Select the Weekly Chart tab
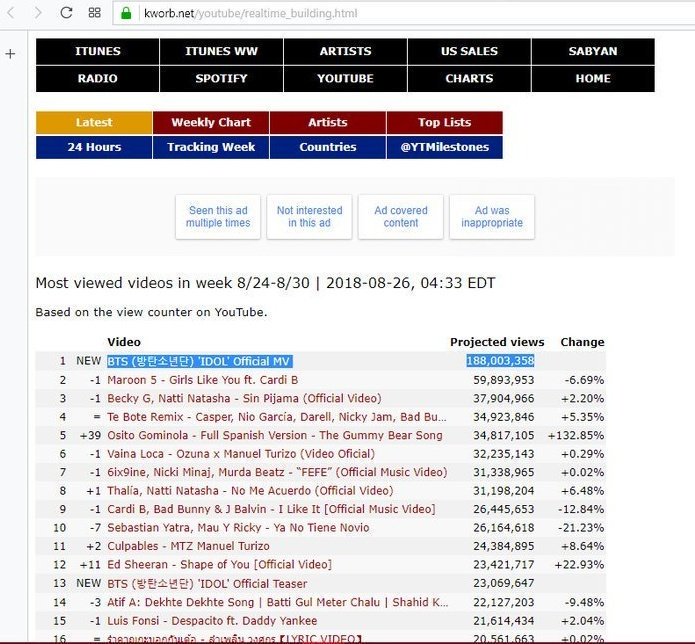This screenshot has height=644, width=695. coord(211,122)
